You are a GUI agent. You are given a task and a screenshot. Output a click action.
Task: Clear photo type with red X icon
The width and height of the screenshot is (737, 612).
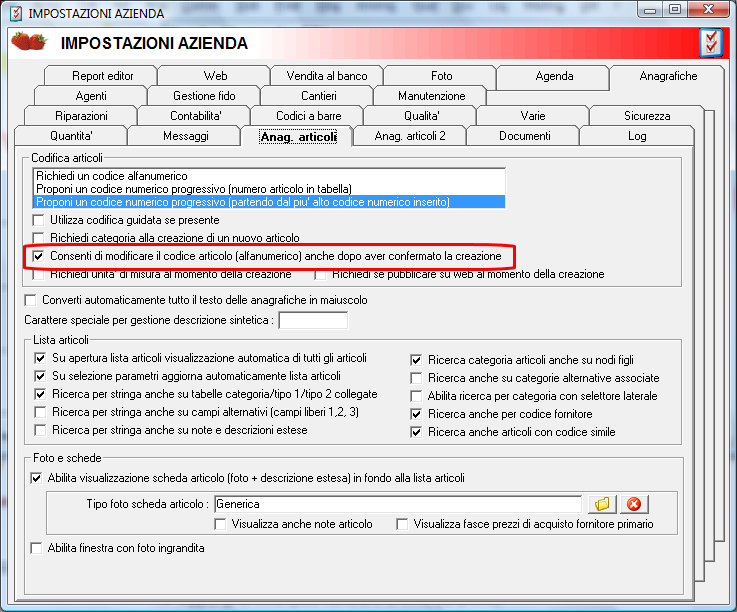point(634,504)
